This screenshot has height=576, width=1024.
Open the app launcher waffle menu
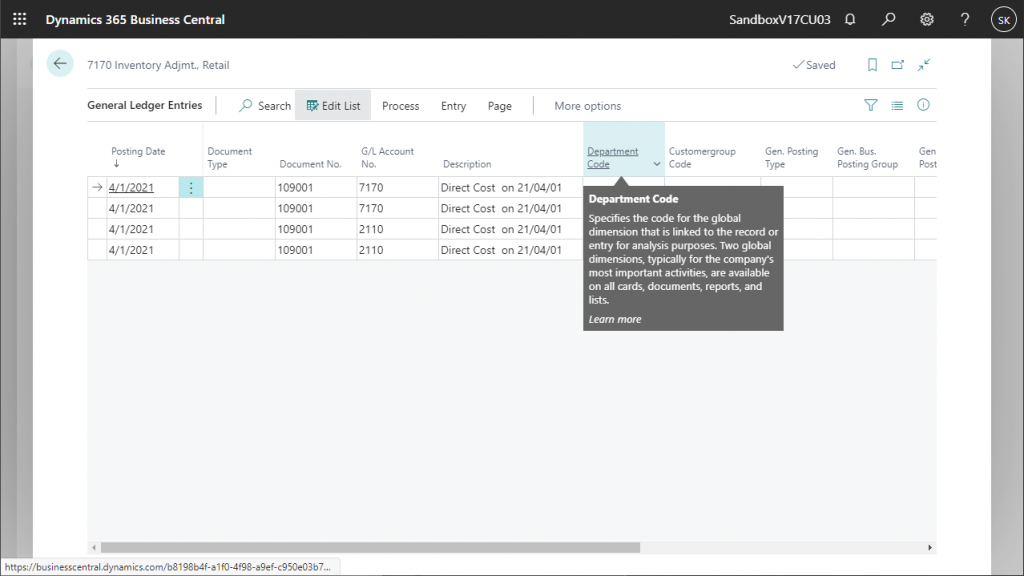(x=20, y=19)
